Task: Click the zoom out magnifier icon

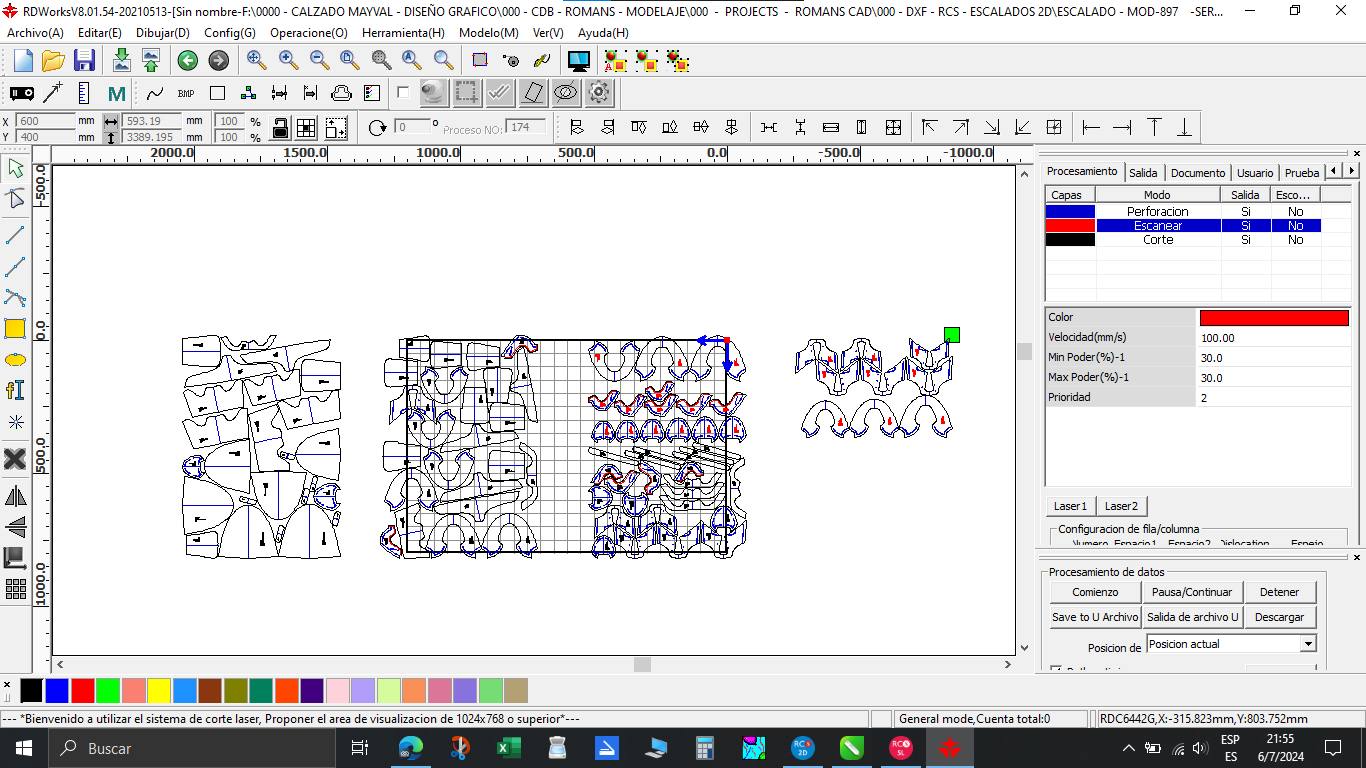Action: (319, 60)
